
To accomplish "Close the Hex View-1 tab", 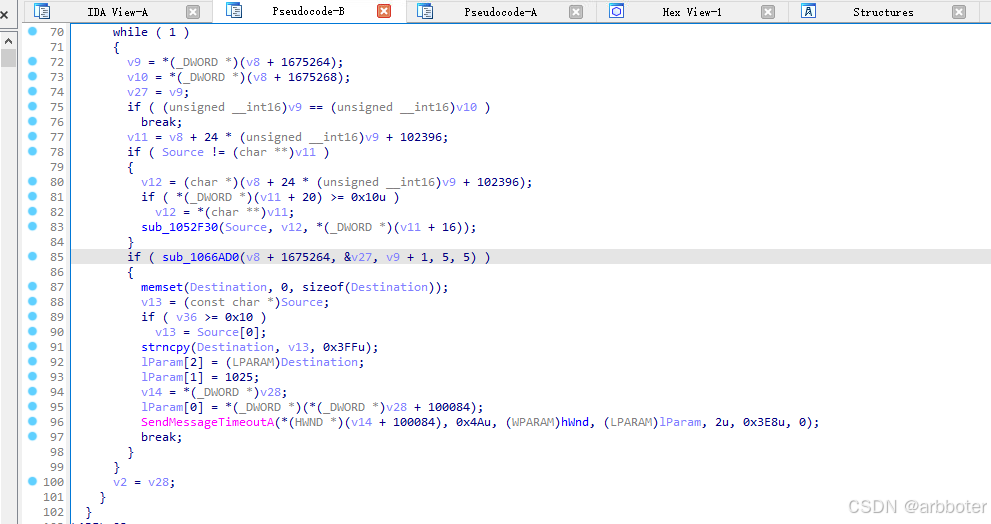I will click(x=768, y=12).
